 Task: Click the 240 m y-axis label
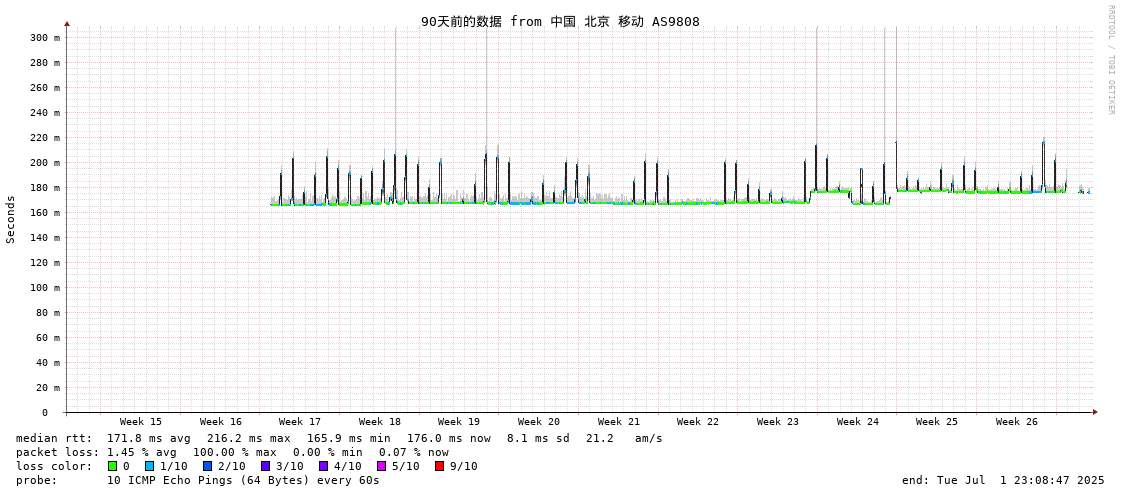(x=45, y=112)
